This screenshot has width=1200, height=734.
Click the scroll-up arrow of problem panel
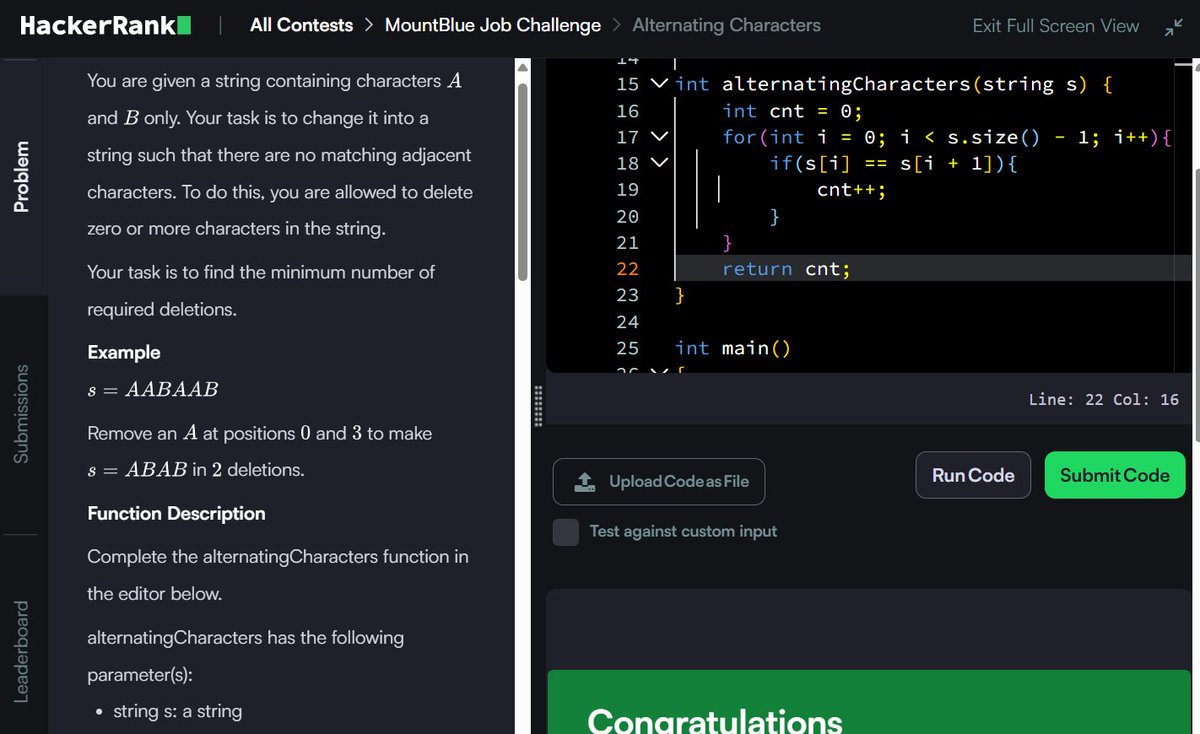[x=522, y=67]
